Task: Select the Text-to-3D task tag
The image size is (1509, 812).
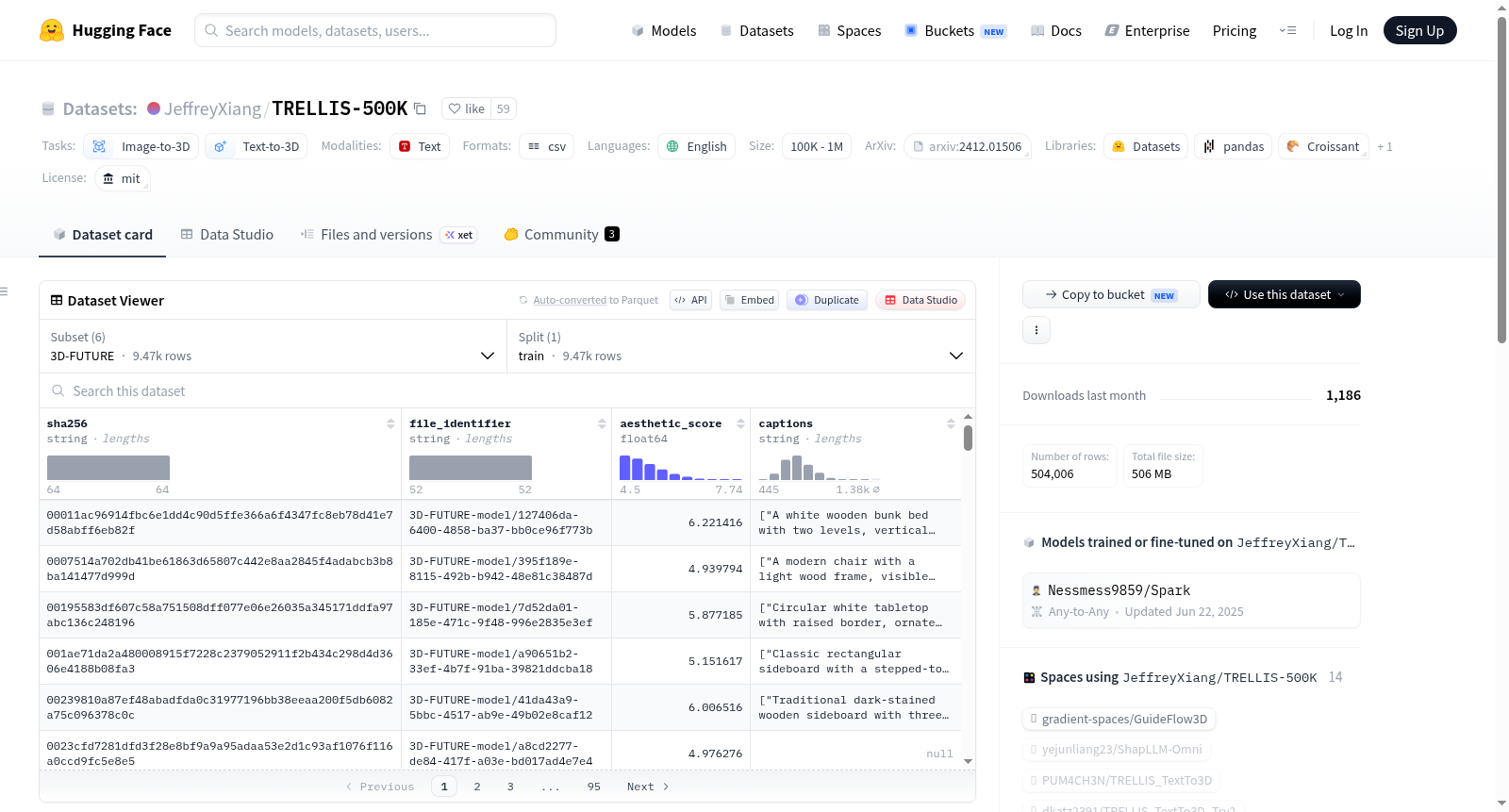Action: 257,146
